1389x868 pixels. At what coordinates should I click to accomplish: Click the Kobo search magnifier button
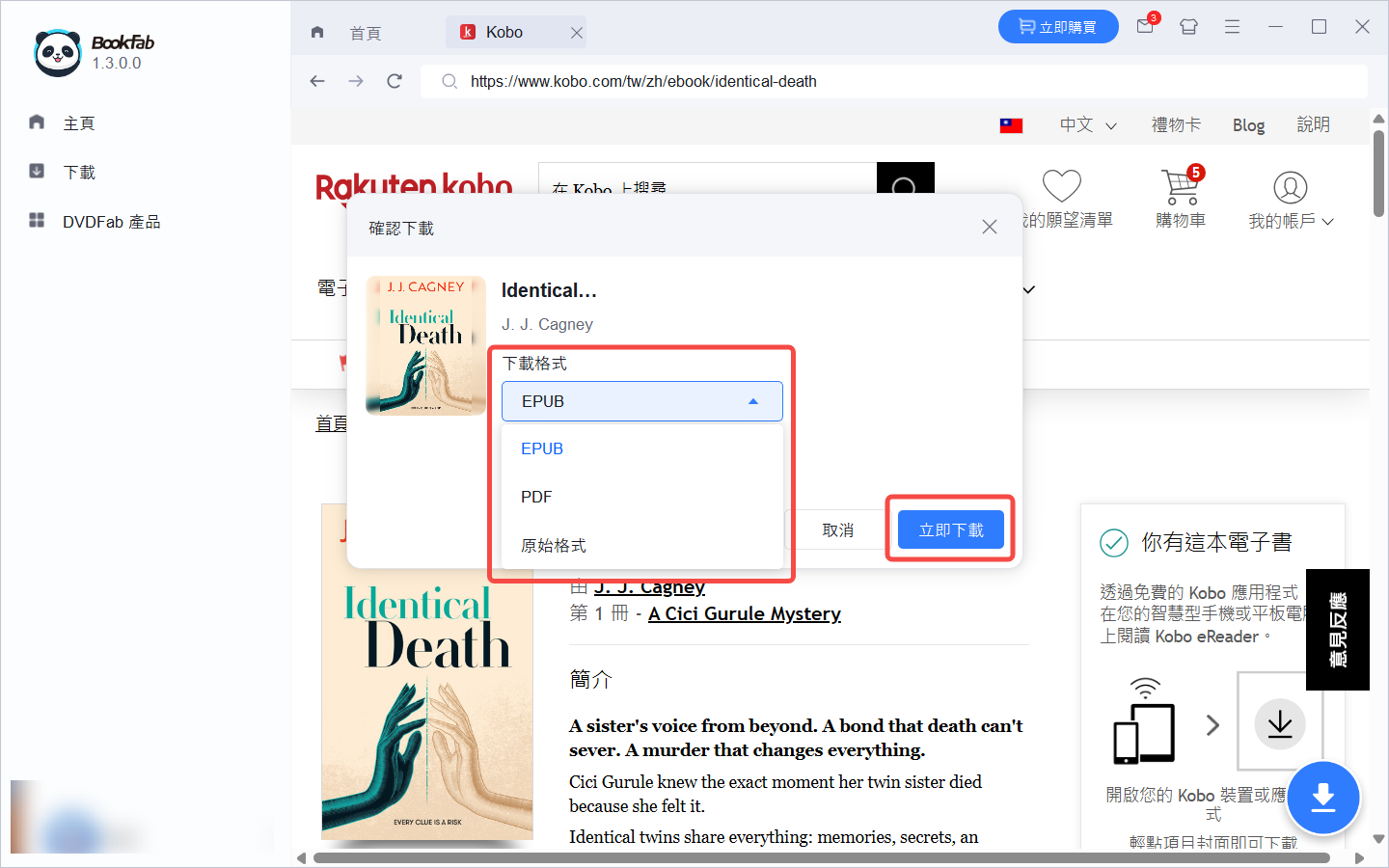click(x=905, y=178)
